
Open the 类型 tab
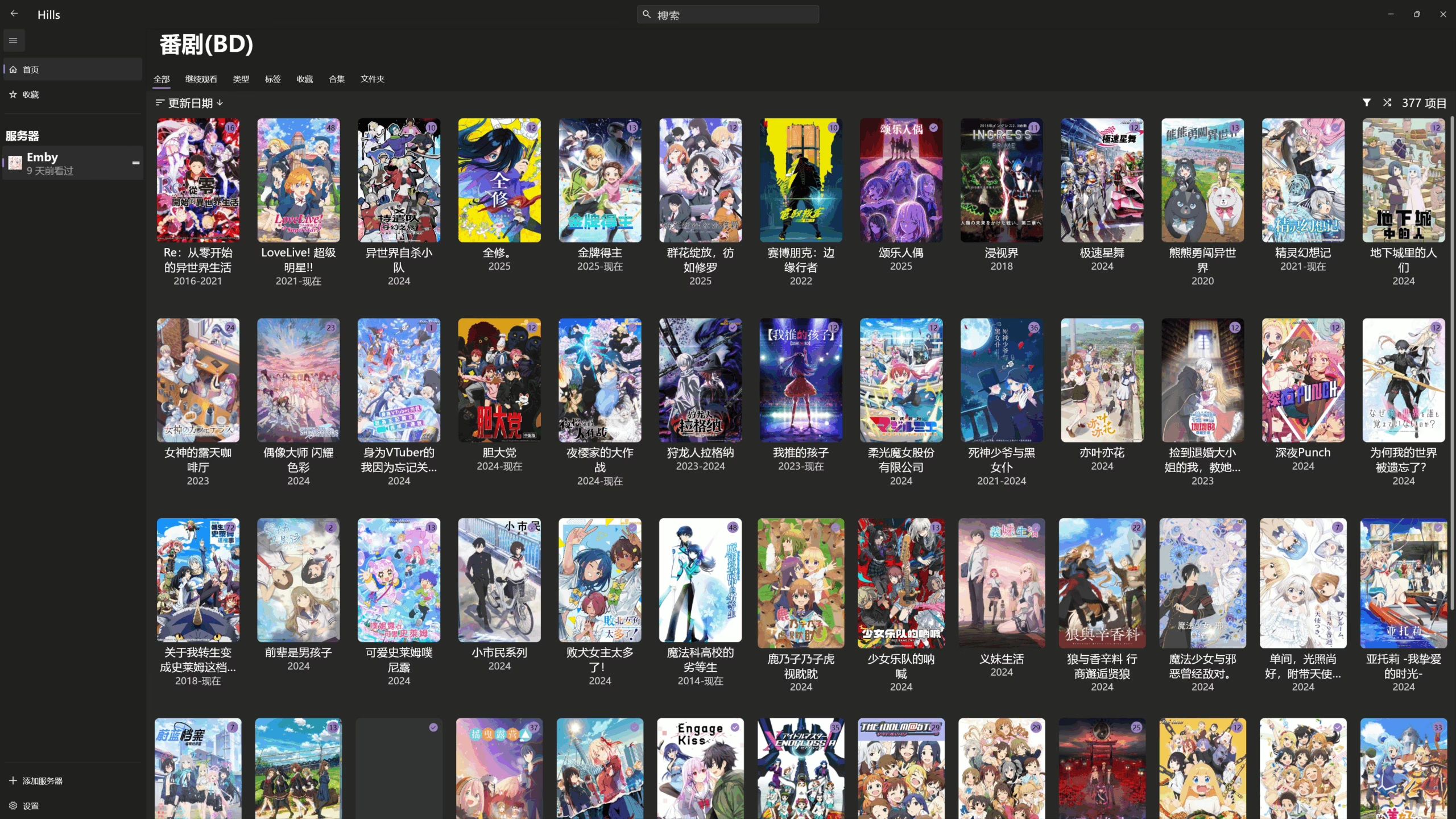[241, 79]
